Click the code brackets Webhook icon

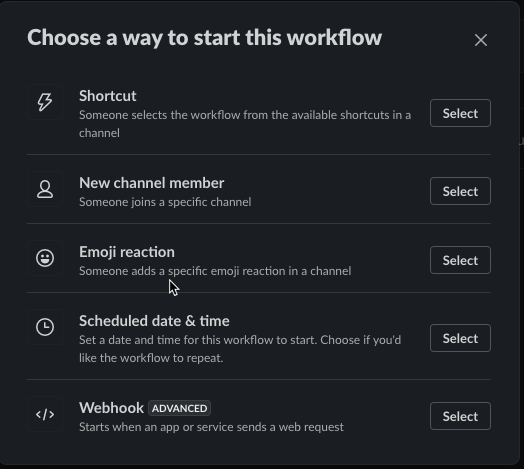click(x=45, y=414)
